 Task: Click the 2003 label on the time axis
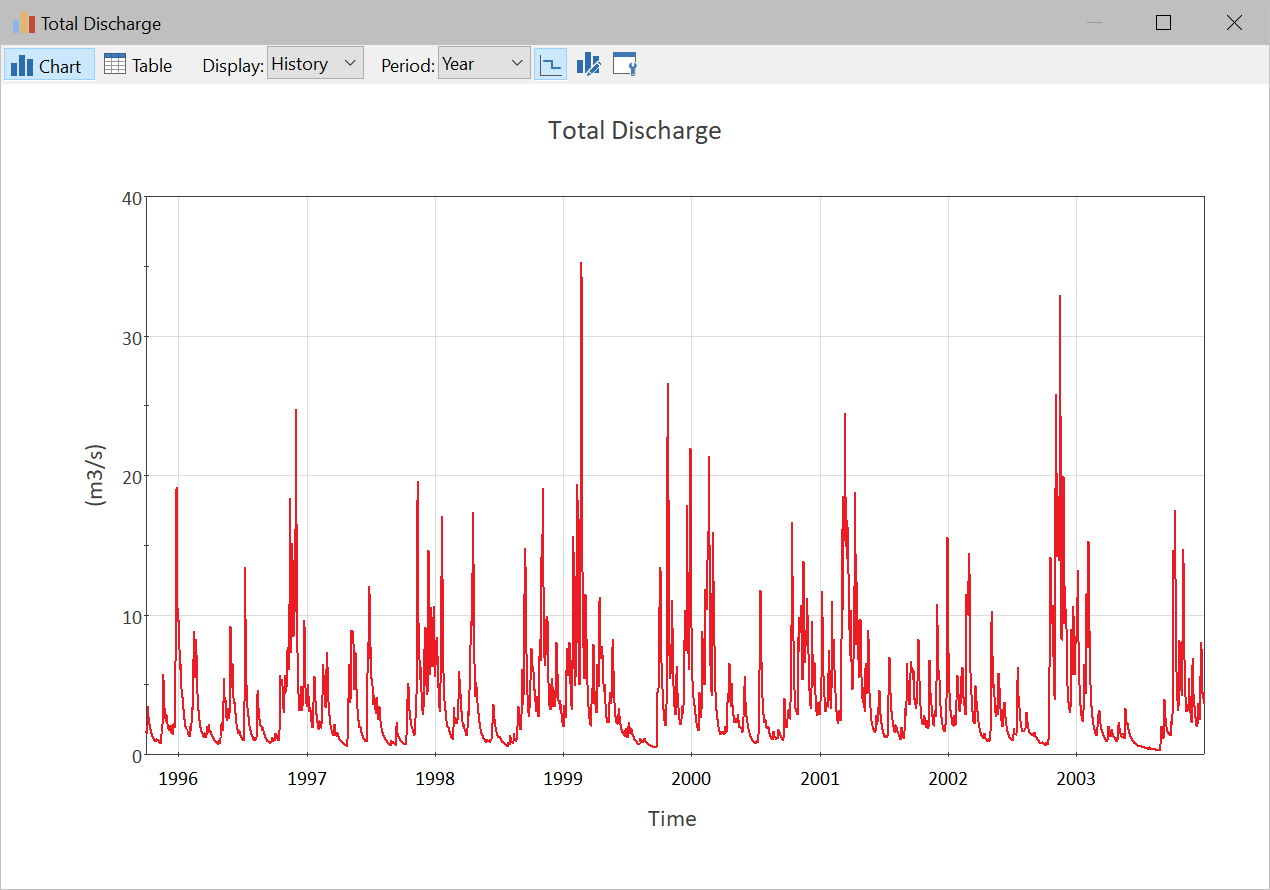click(x=1076, y=778)
